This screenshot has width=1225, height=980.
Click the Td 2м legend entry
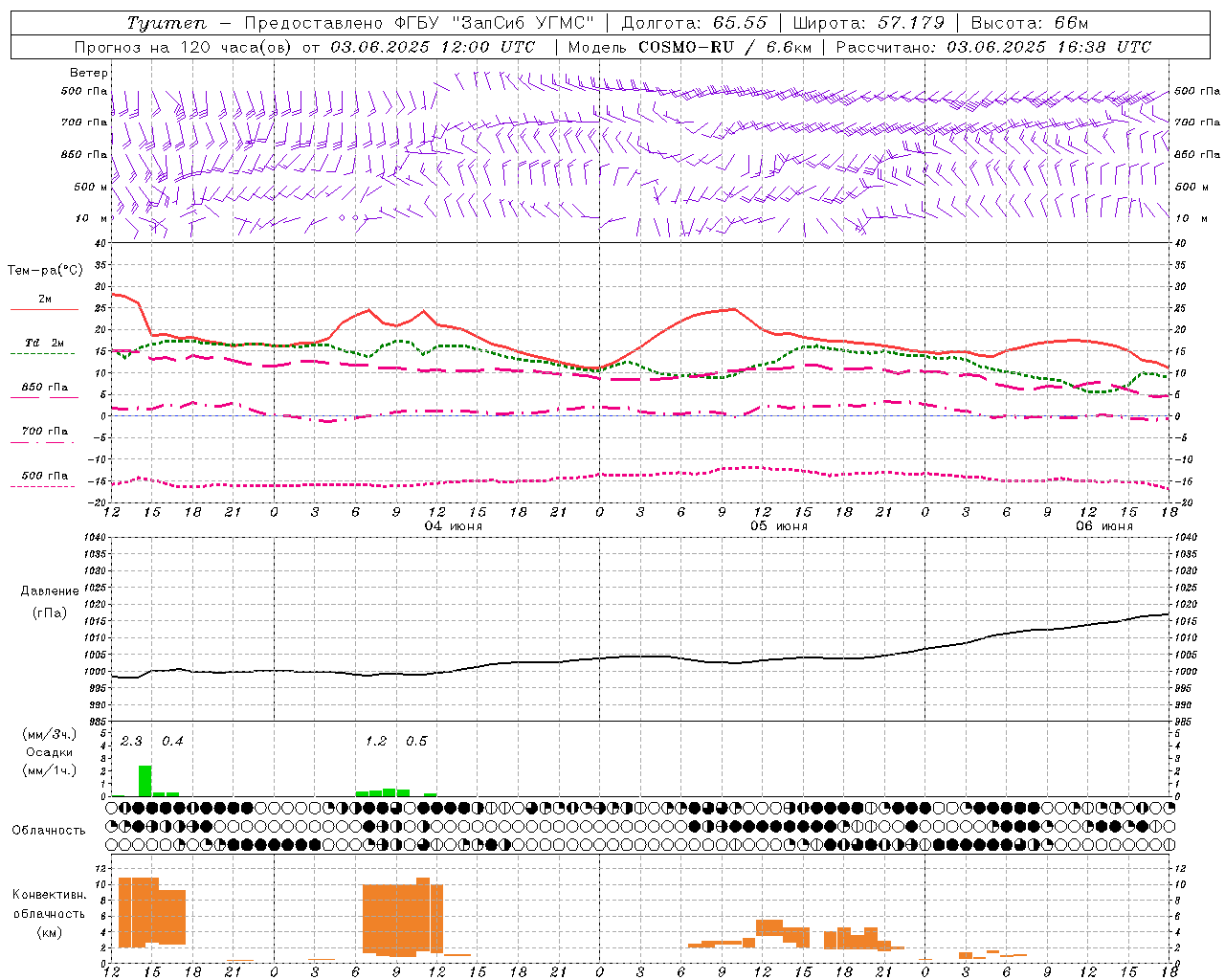coord(45,343)
